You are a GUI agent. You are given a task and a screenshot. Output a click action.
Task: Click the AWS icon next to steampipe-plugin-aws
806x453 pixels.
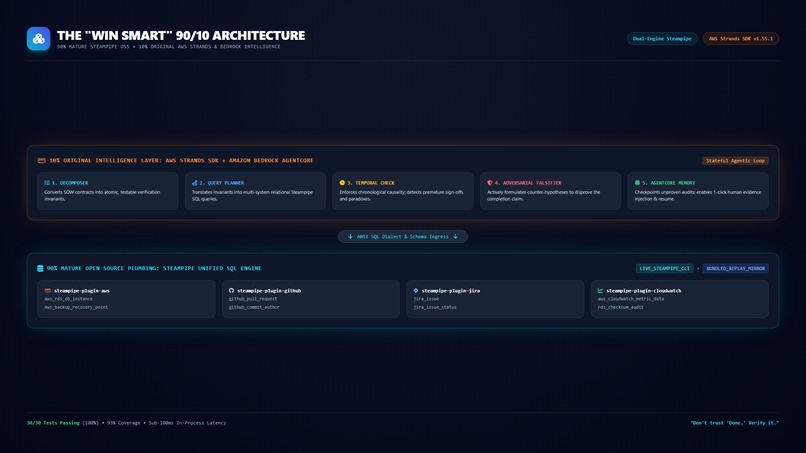pyautogui.click(x=47, y=291)
